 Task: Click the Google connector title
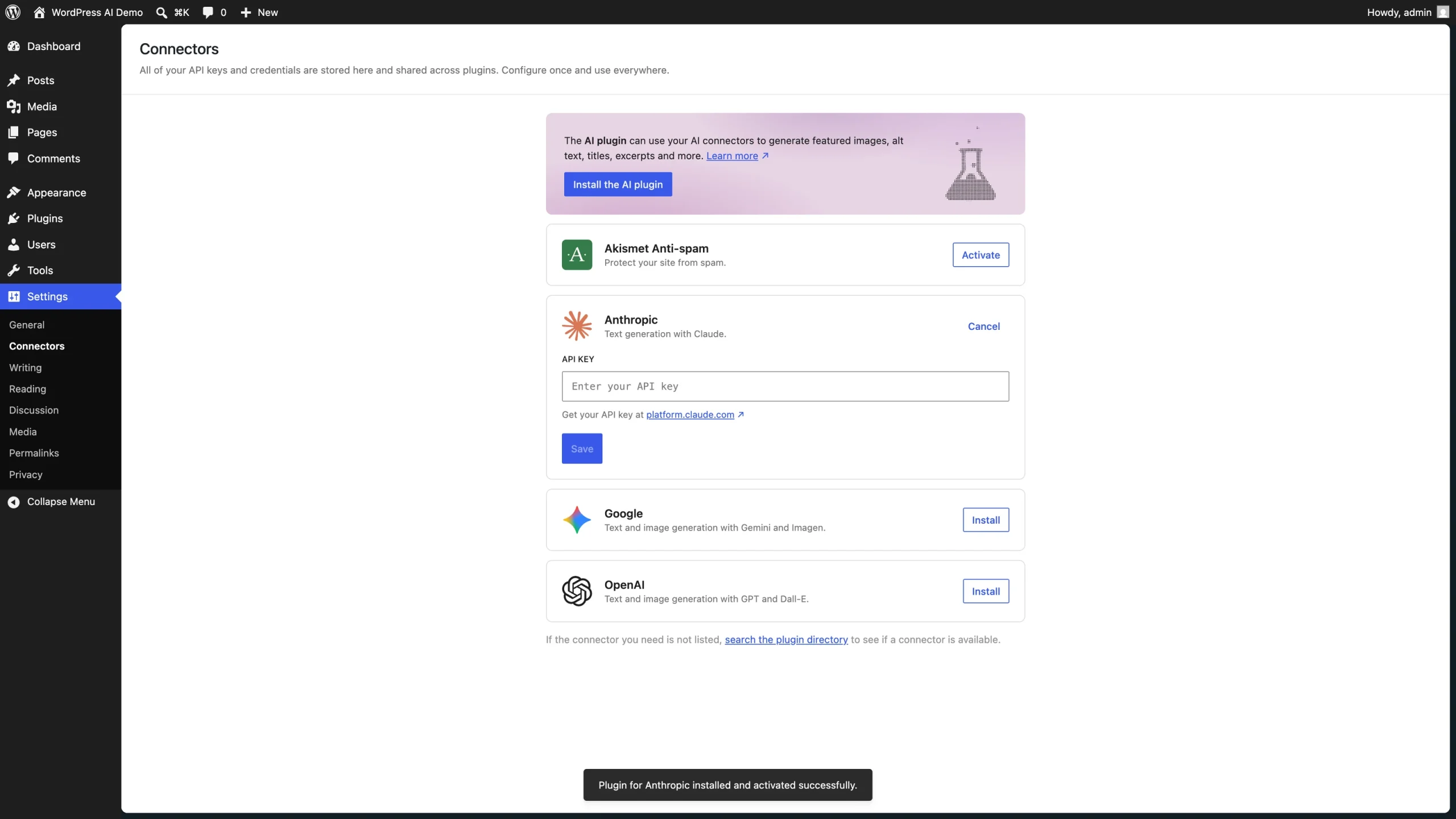coord(623,514)
